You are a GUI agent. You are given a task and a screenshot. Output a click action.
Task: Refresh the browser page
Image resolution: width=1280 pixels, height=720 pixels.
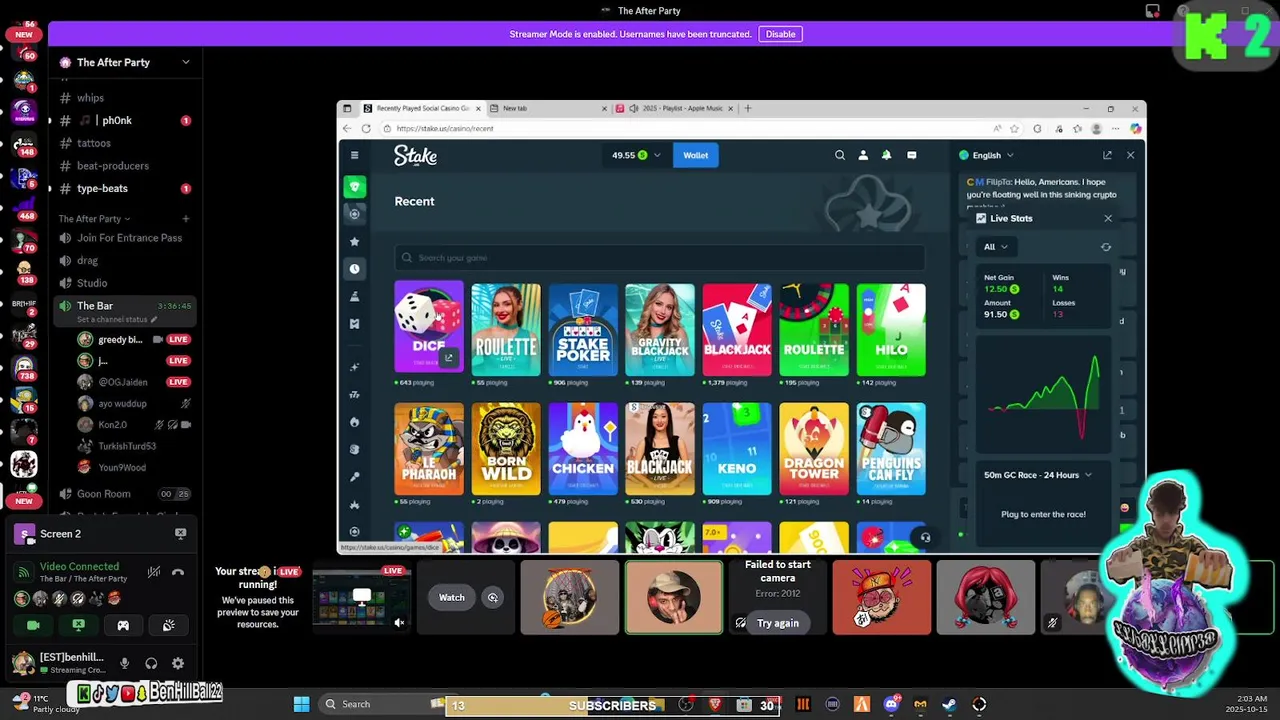coord(366,128)
